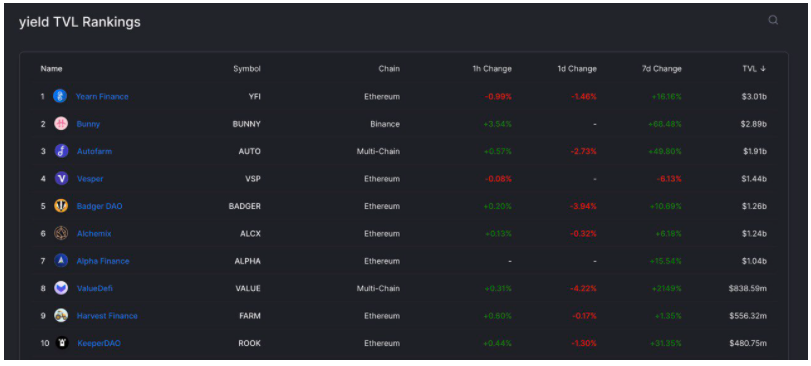Click the KeeperDAO rook logo icon
The height and width of the screenshot is (366, 811).
[x=62, y=343]
